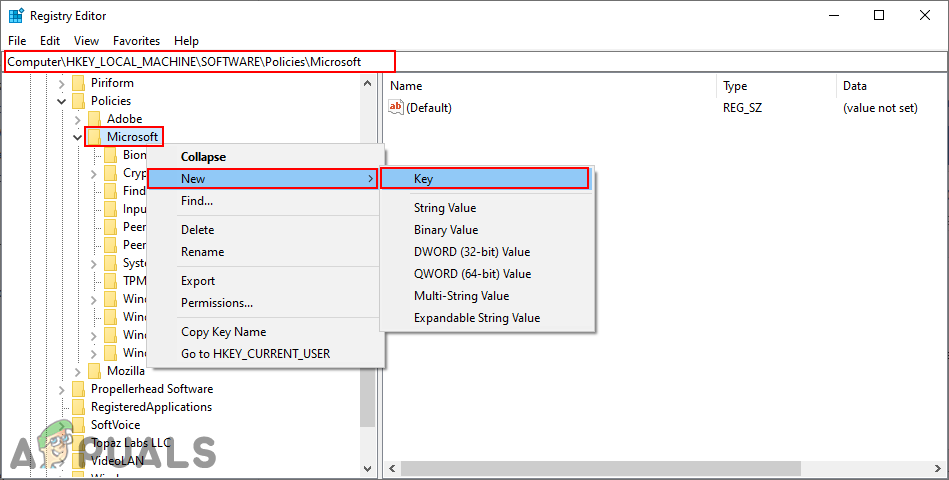The width and height of the screenshot is (949, 480).
Task: Select the SoftVoice key
Action: pos(115,425)
